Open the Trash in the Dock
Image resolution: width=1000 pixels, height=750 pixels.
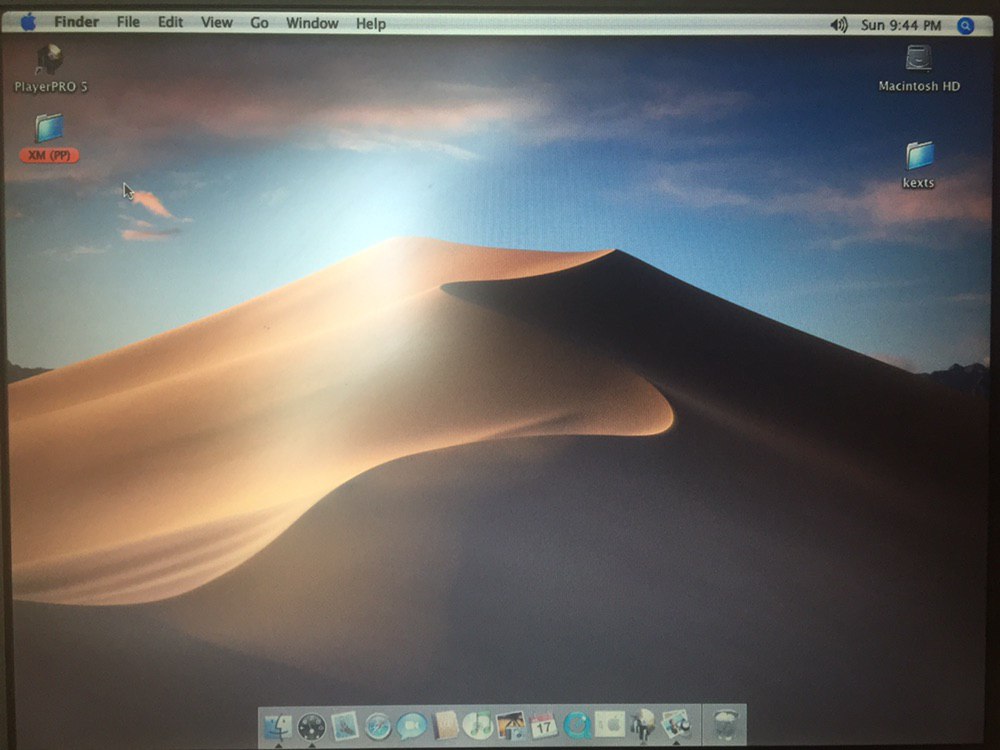coord(725,726)
